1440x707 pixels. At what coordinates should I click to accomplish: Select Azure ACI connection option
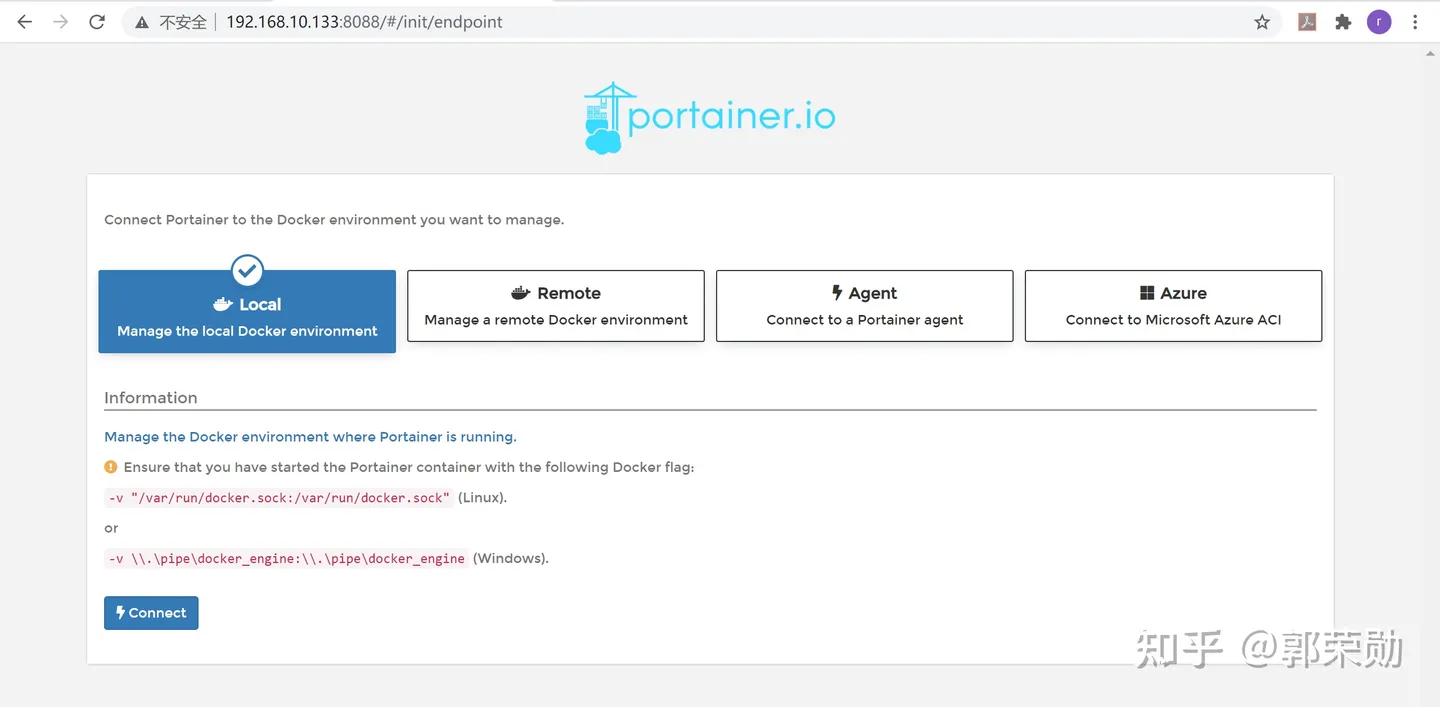1174,306
